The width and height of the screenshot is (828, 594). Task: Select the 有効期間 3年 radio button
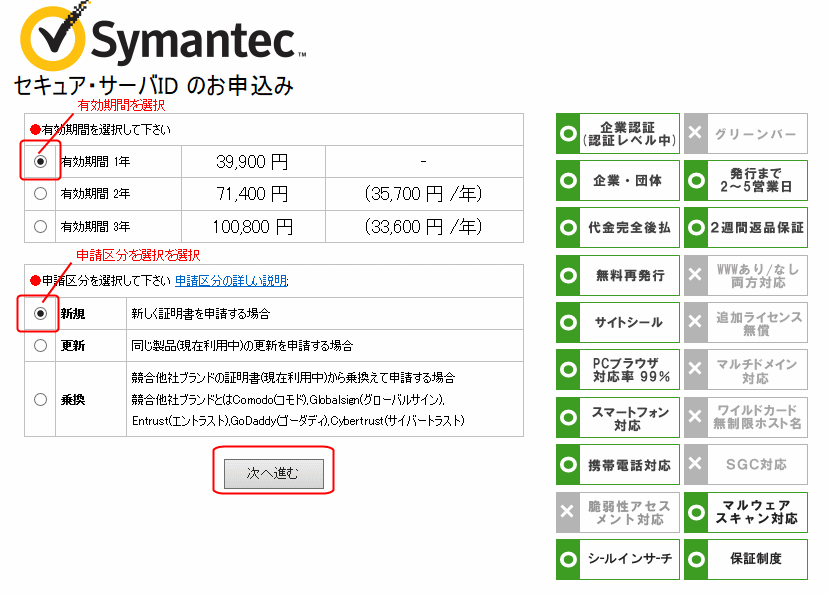point(40,227)
